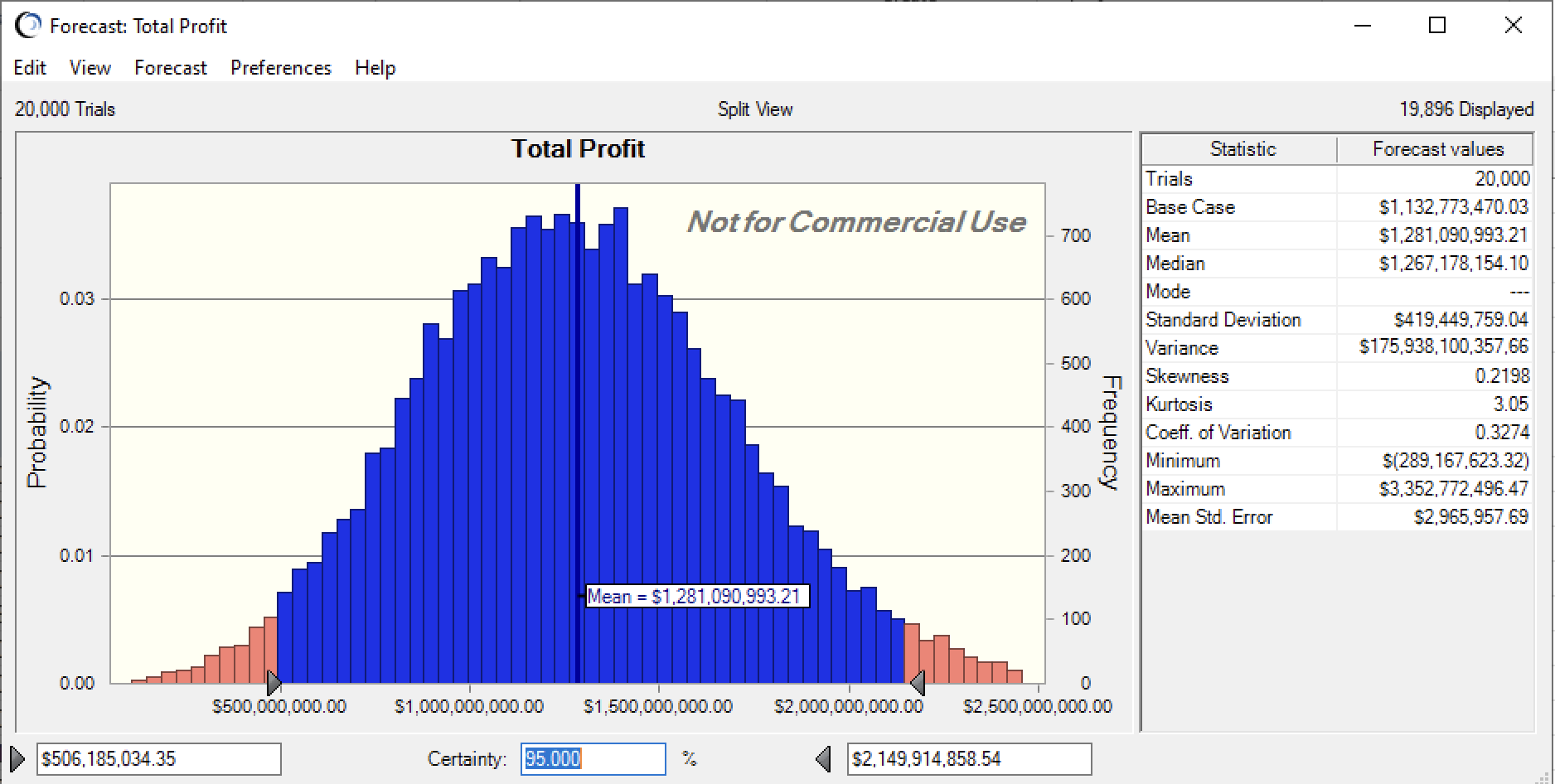This screenshot has height=784, width=1555.
Task: Select the Standard Deviation row in statistics table
Action: [1336, 320]
